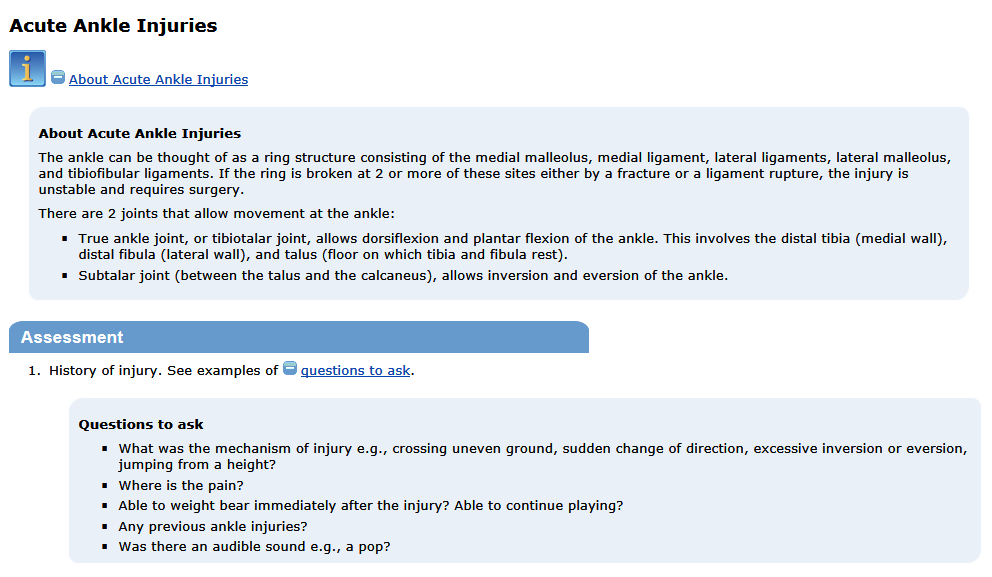Collapse the questions to ask panel icon
This screenshot has height=577, width=992.
tap(290, 368)
